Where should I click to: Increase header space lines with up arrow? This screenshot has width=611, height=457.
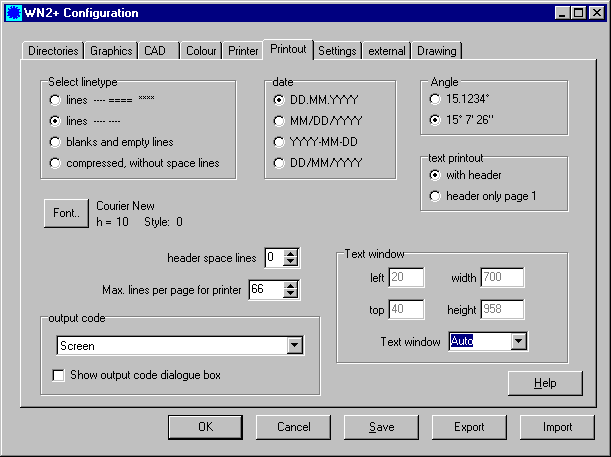tap(290, 253)
